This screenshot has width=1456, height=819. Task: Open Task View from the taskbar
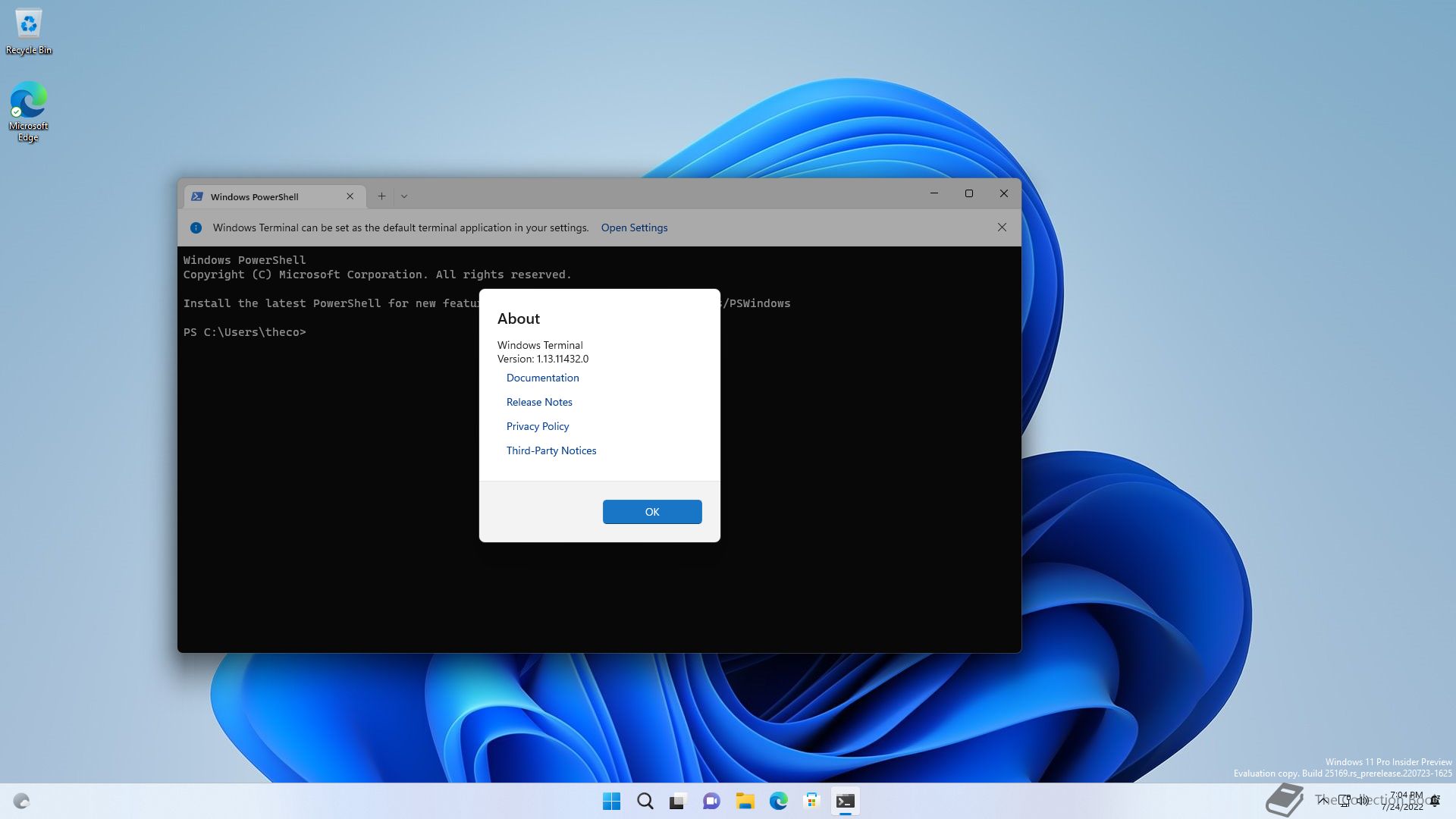tap(678, 801)
